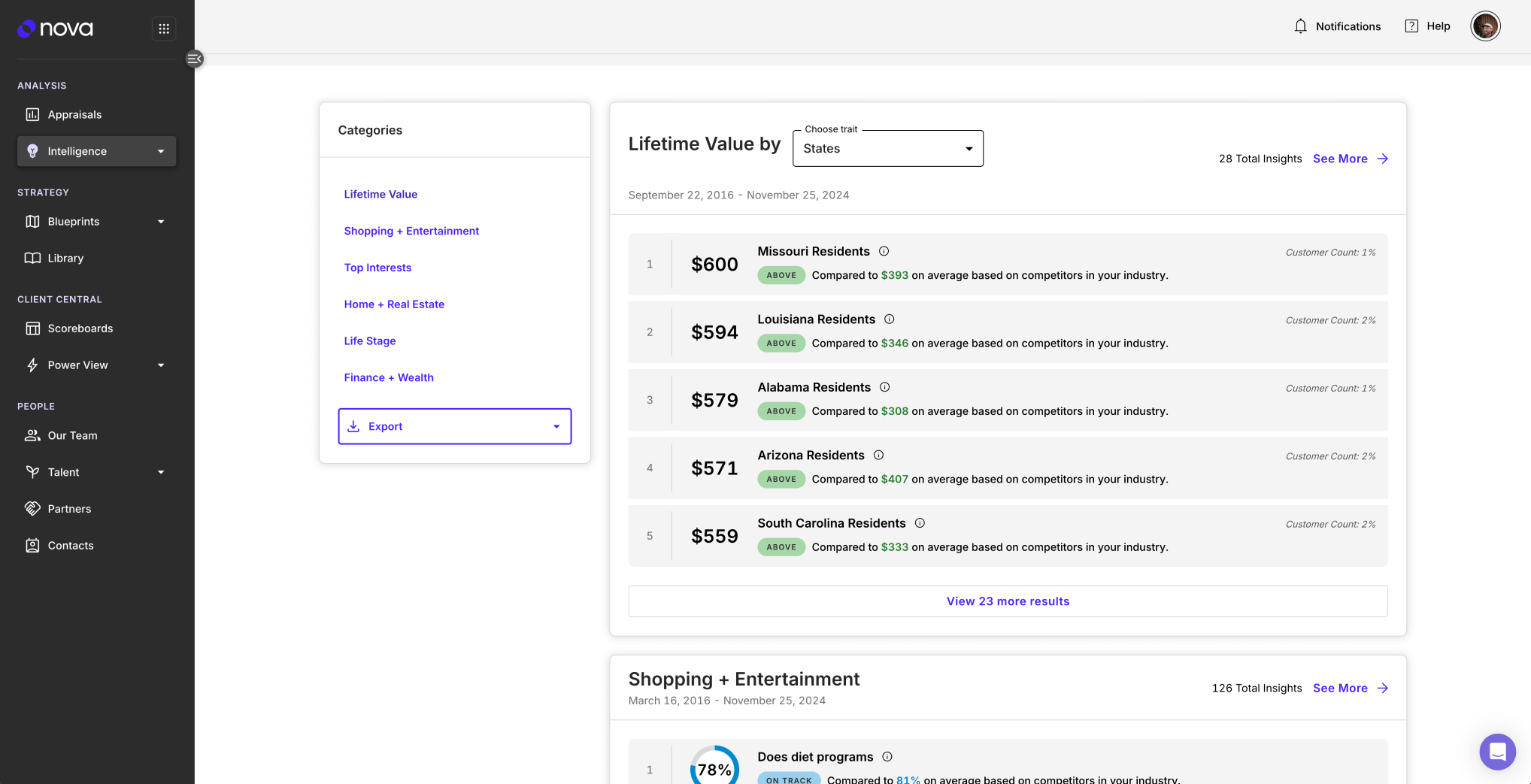Viewport: 1531px width, 784px height.
Task: Show info for Does diet programs
Action: pos(887,757)
